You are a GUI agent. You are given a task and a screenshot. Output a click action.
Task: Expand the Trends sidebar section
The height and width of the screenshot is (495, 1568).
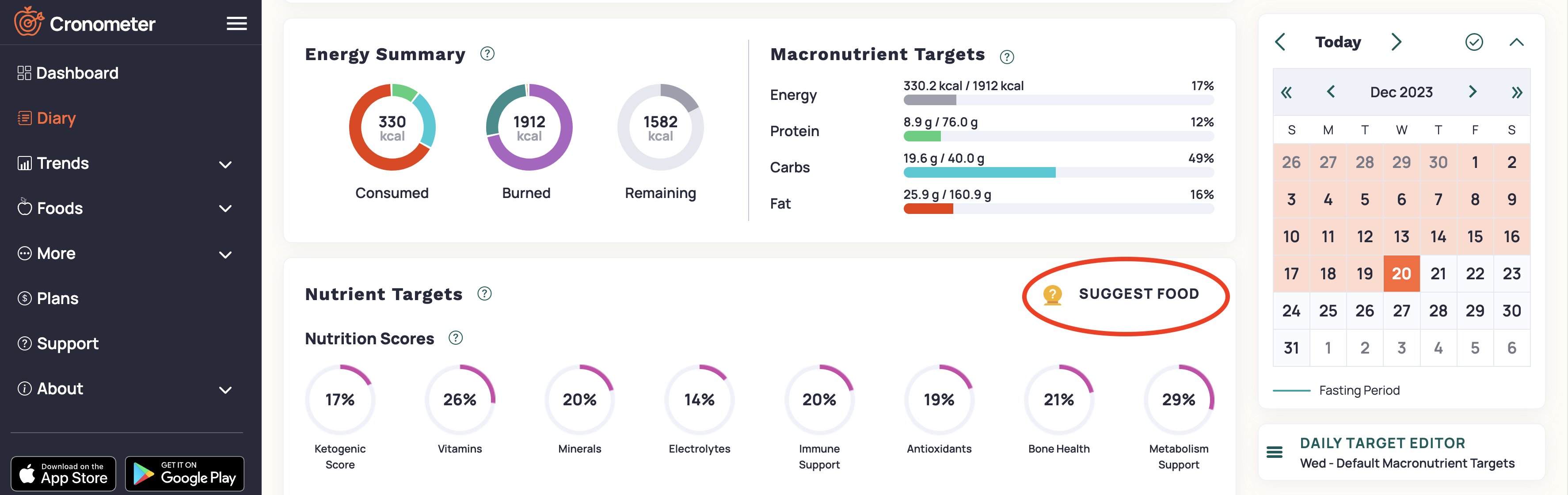(225, 164)
